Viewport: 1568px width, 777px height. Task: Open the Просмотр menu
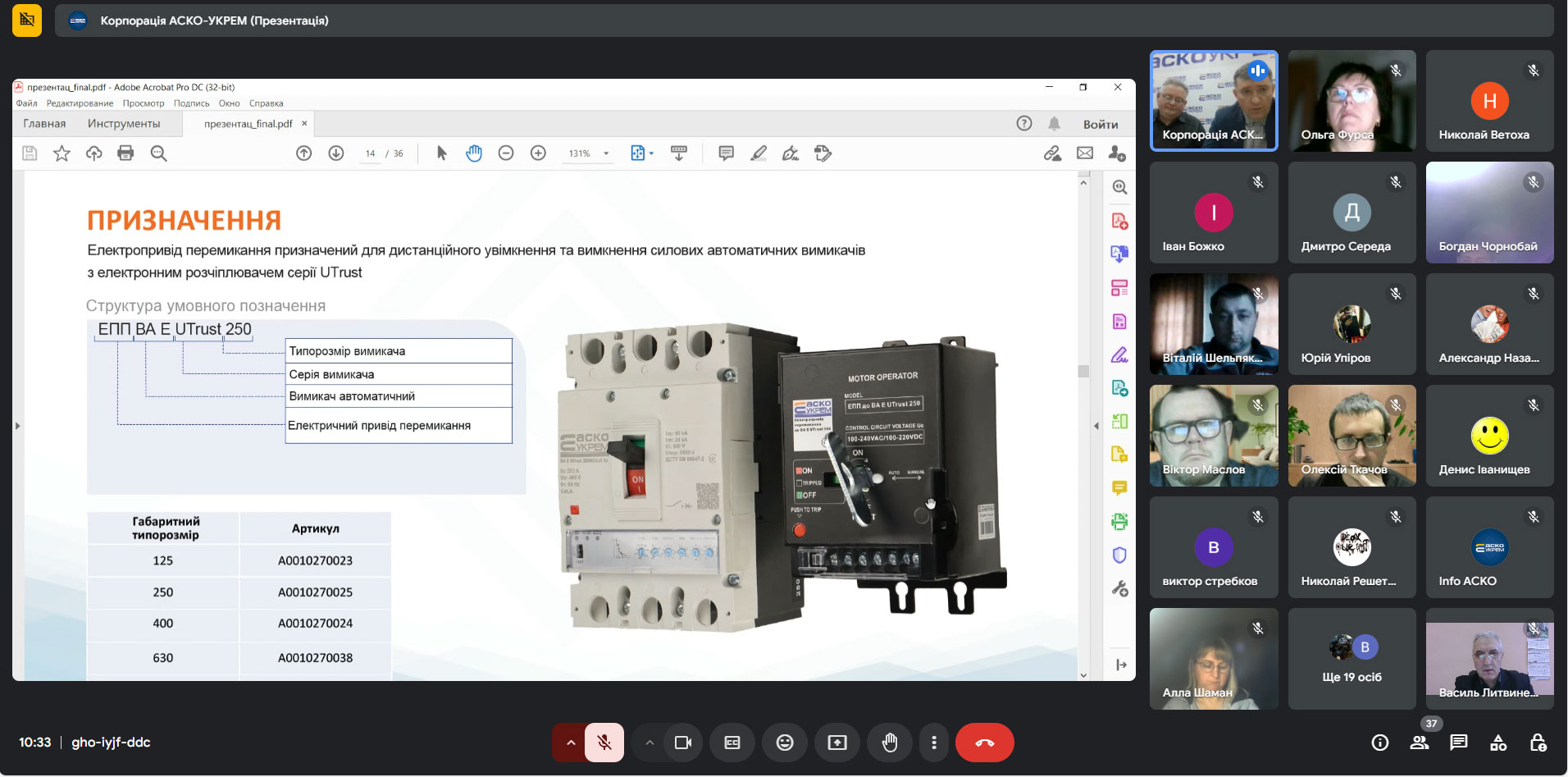tap(144, 103)
